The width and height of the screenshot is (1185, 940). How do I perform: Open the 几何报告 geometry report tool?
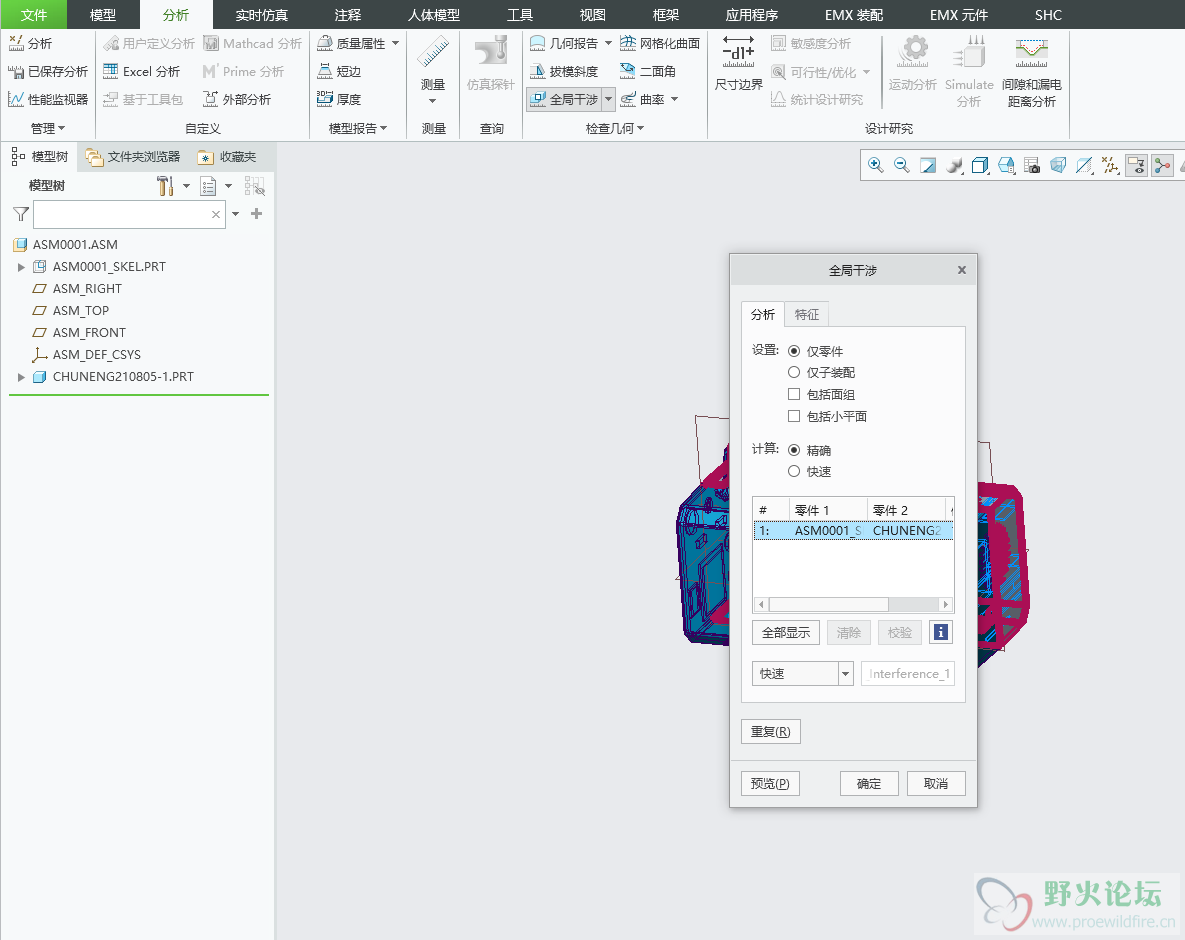tap(564, 44)
